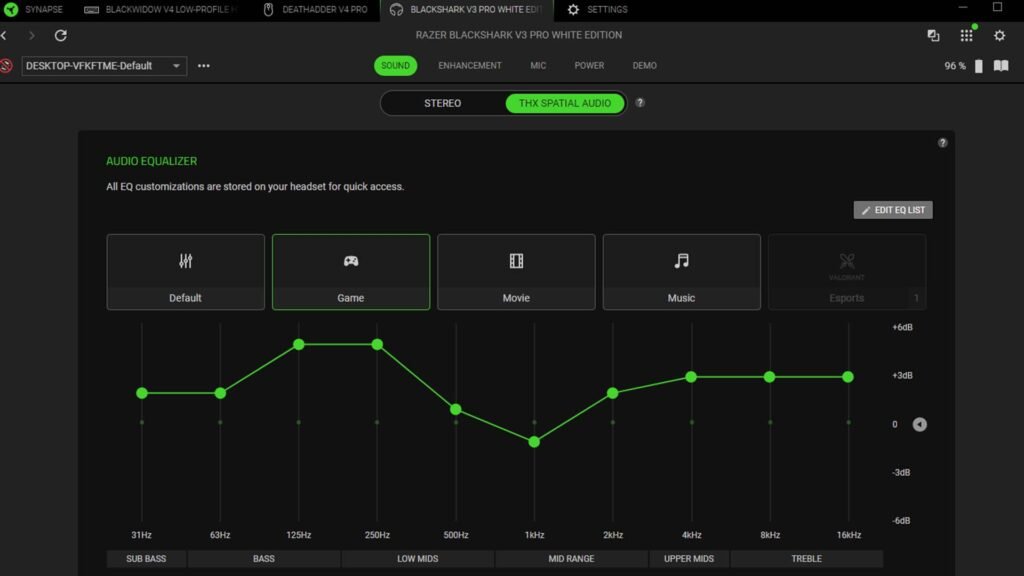Open the Power tab

[589, 65]
